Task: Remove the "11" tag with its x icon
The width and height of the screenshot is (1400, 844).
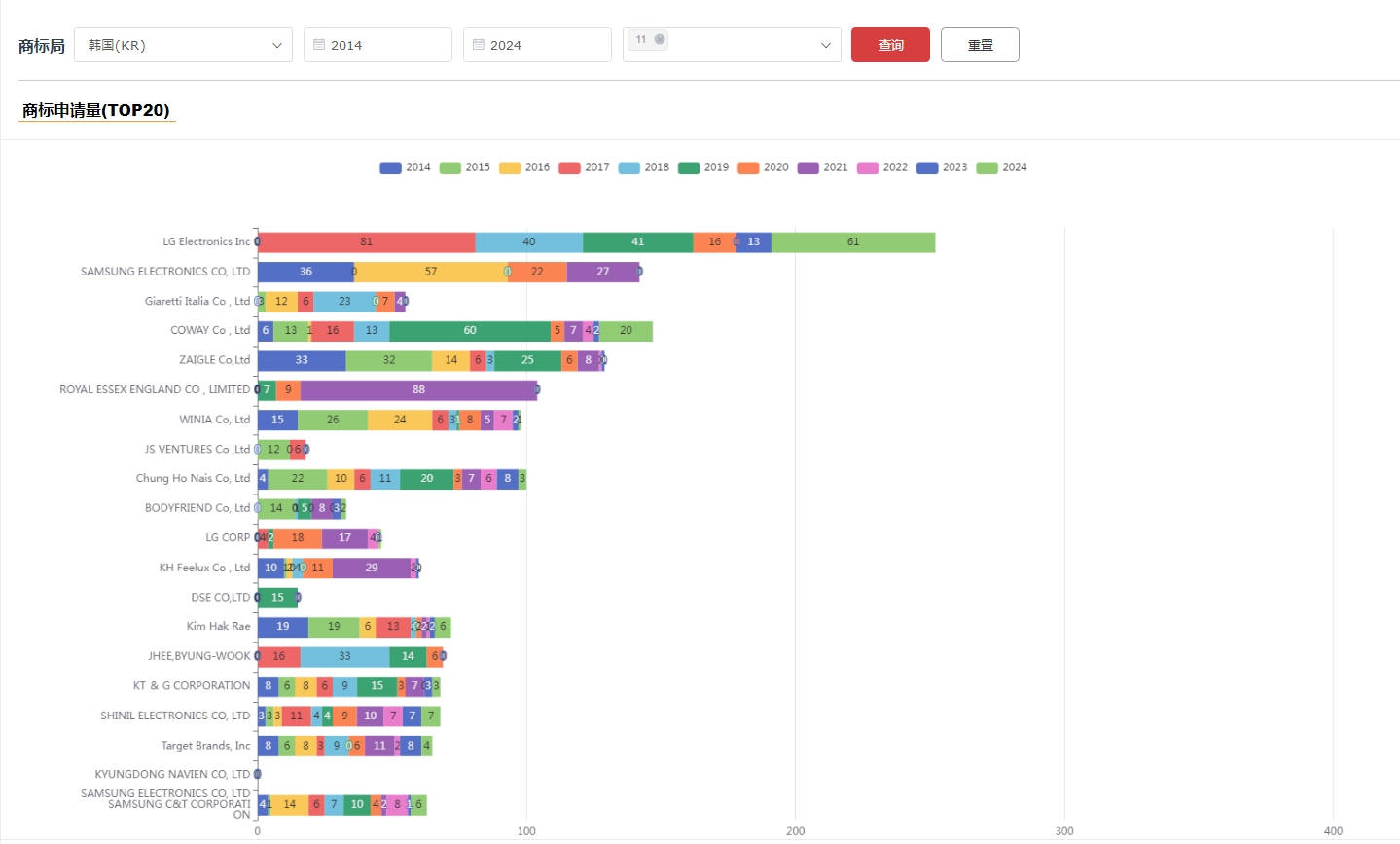Action: pos(660,40)
